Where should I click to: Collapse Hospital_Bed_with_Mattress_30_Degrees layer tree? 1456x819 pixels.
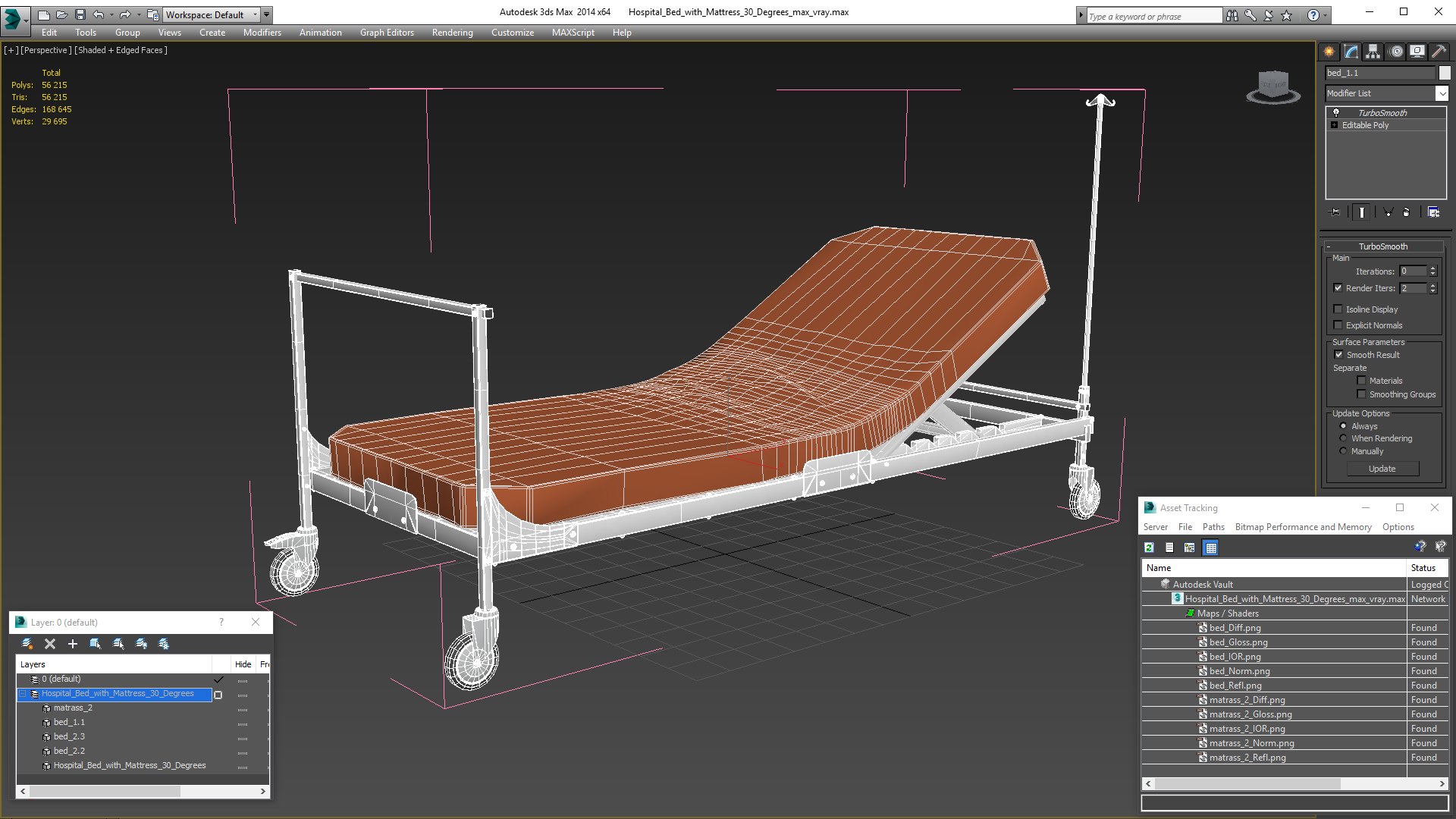[x=23, y=694]
